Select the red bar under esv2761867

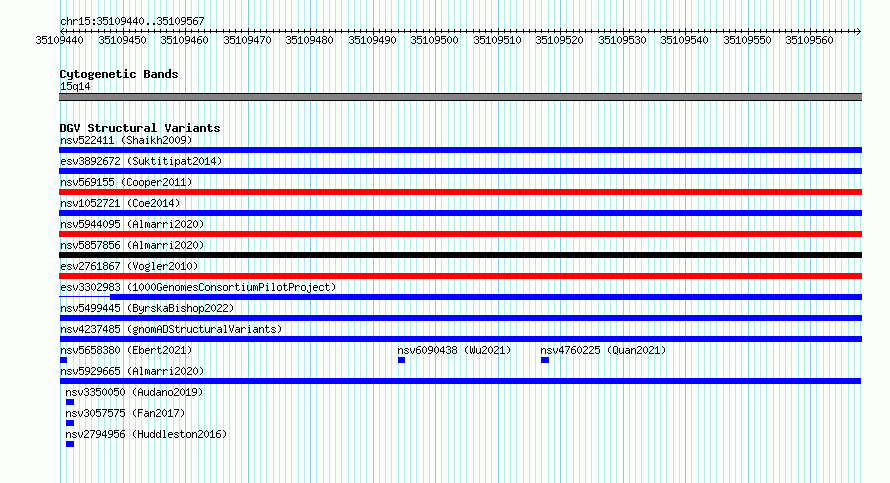(x=460, y=276)
